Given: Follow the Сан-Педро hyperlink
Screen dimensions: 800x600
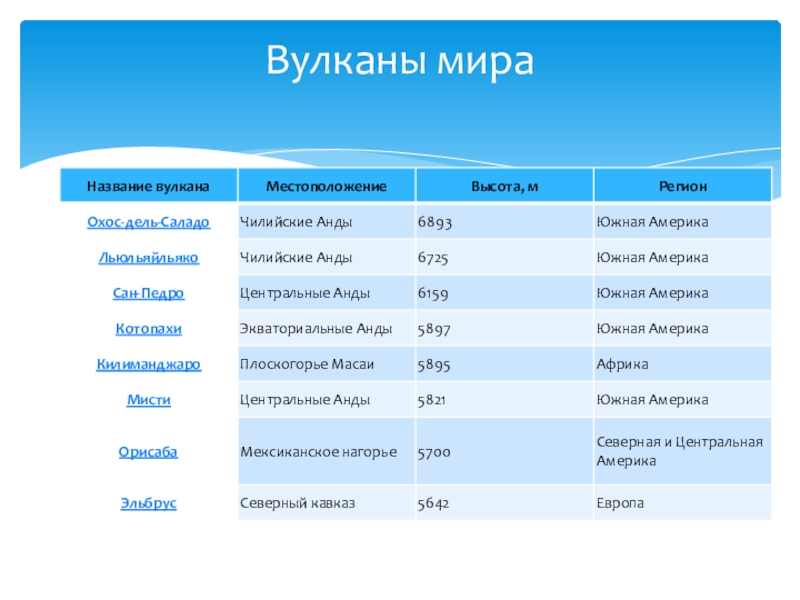Looking at the screenshot, I should [x=148, y=293].
